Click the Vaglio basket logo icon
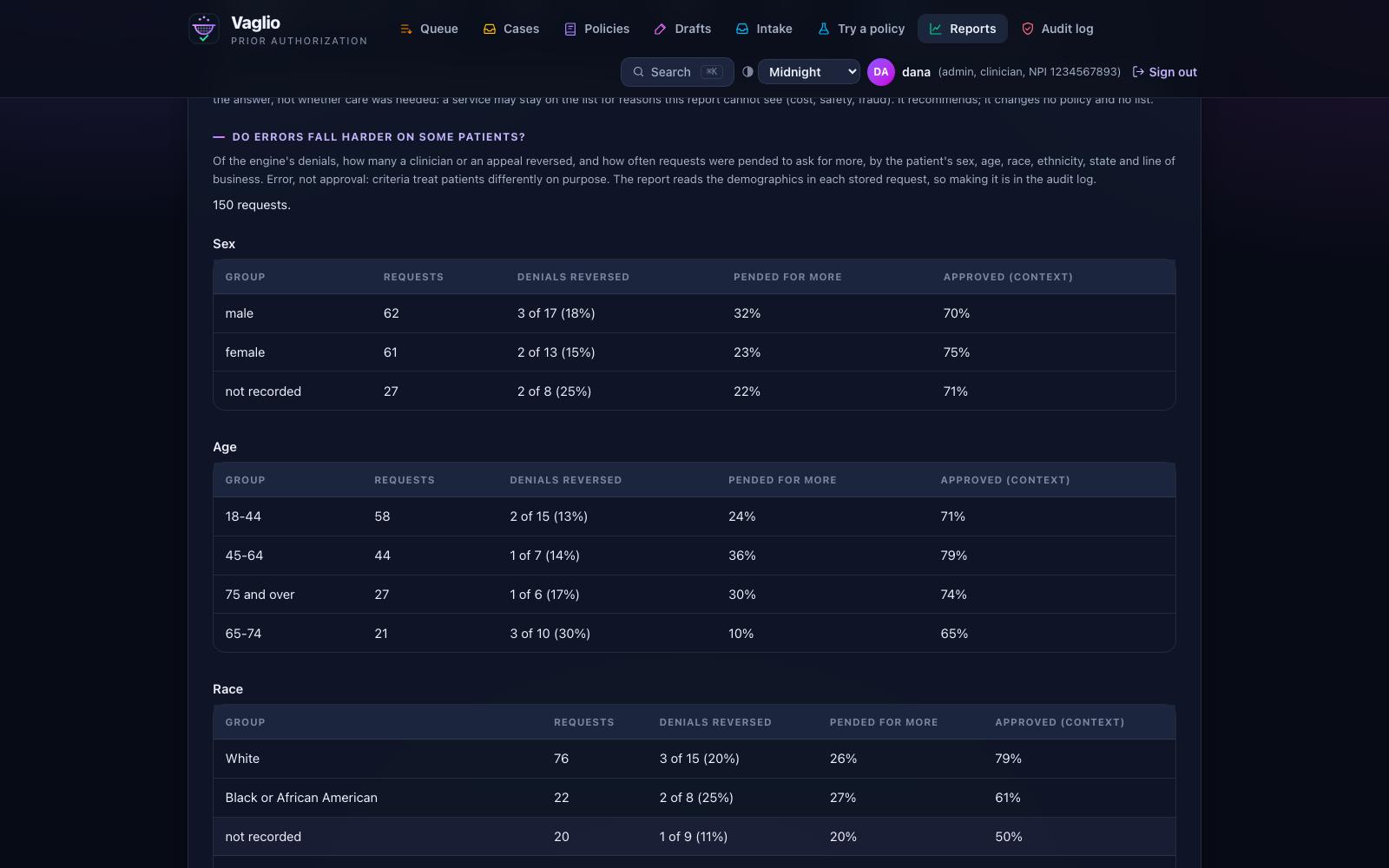Viewport: 1389px width, 868px height. point(204,29)
